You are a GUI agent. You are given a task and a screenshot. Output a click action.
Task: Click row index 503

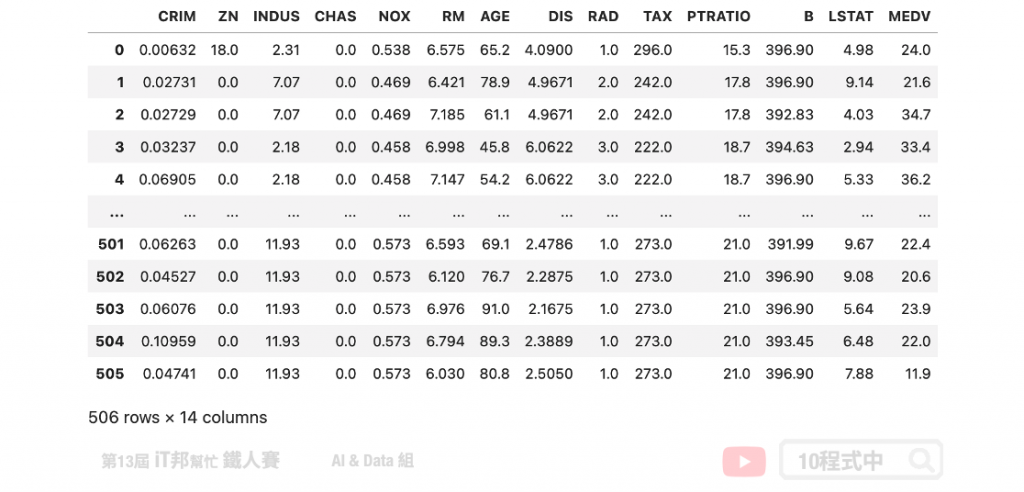click(x=111, y=308)
